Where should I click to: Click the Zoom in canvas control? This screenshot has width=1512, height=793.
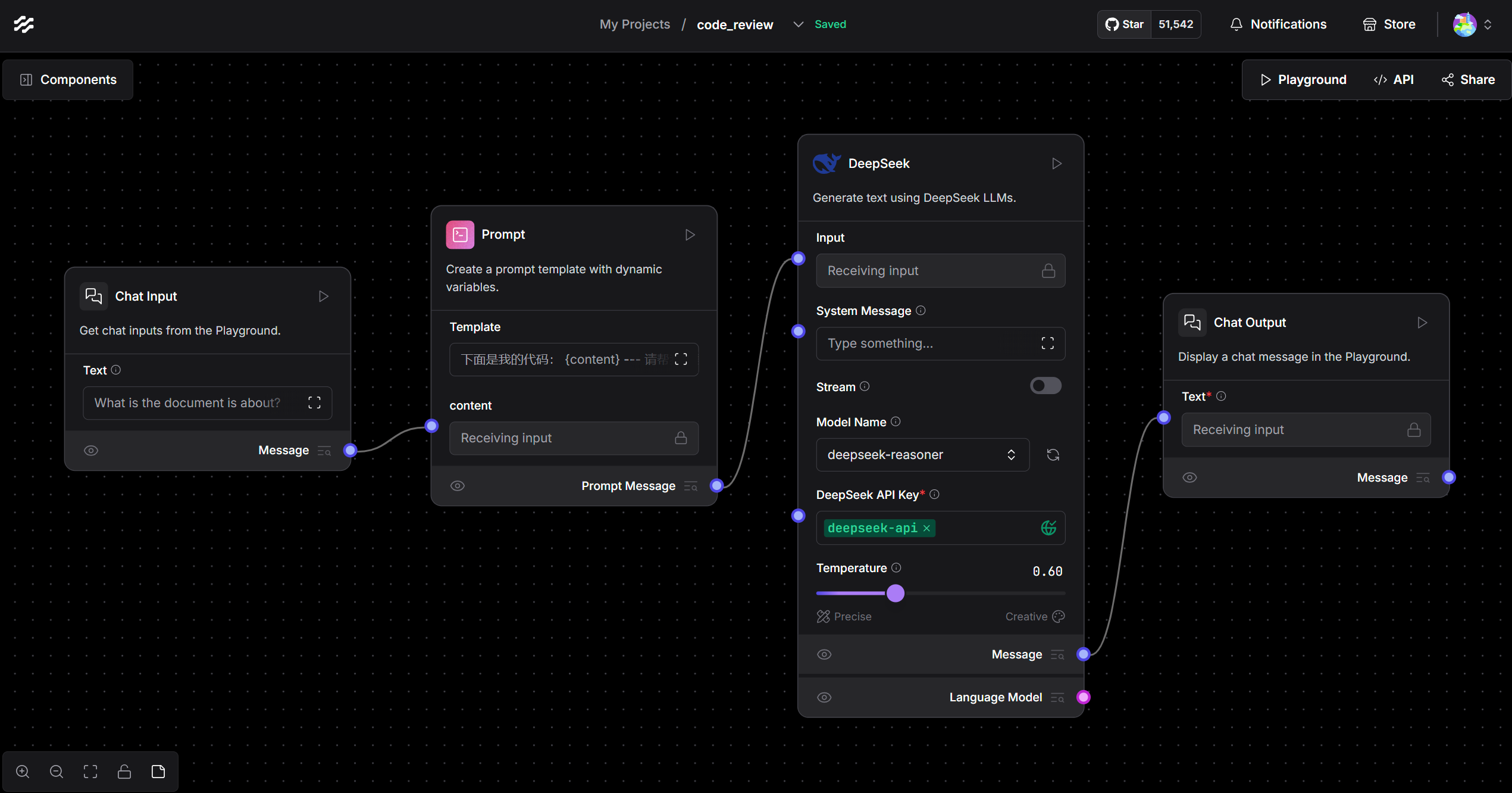[x=23, y=772]
